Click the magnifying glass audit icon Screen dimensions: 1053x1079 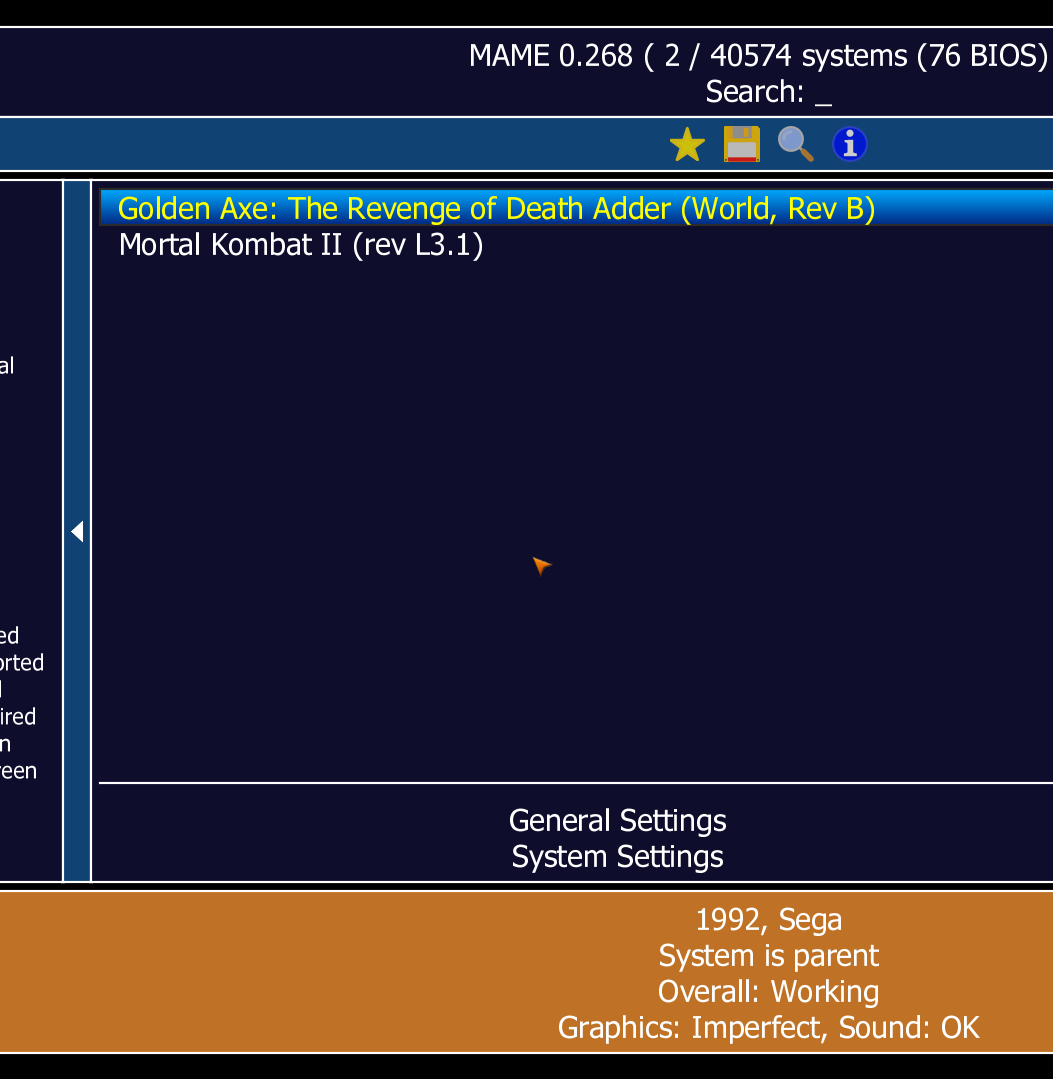pos(796,145)
